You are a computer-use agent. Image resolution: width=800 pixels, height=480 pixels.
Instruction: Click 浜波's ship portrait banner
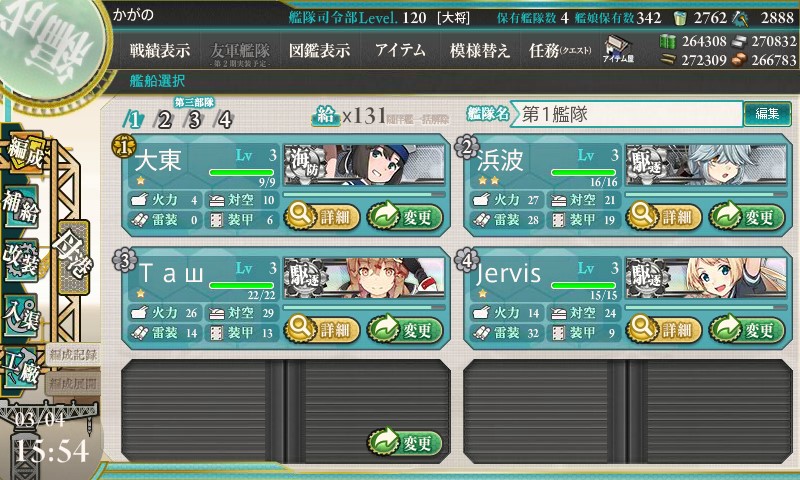click(706, 164)
